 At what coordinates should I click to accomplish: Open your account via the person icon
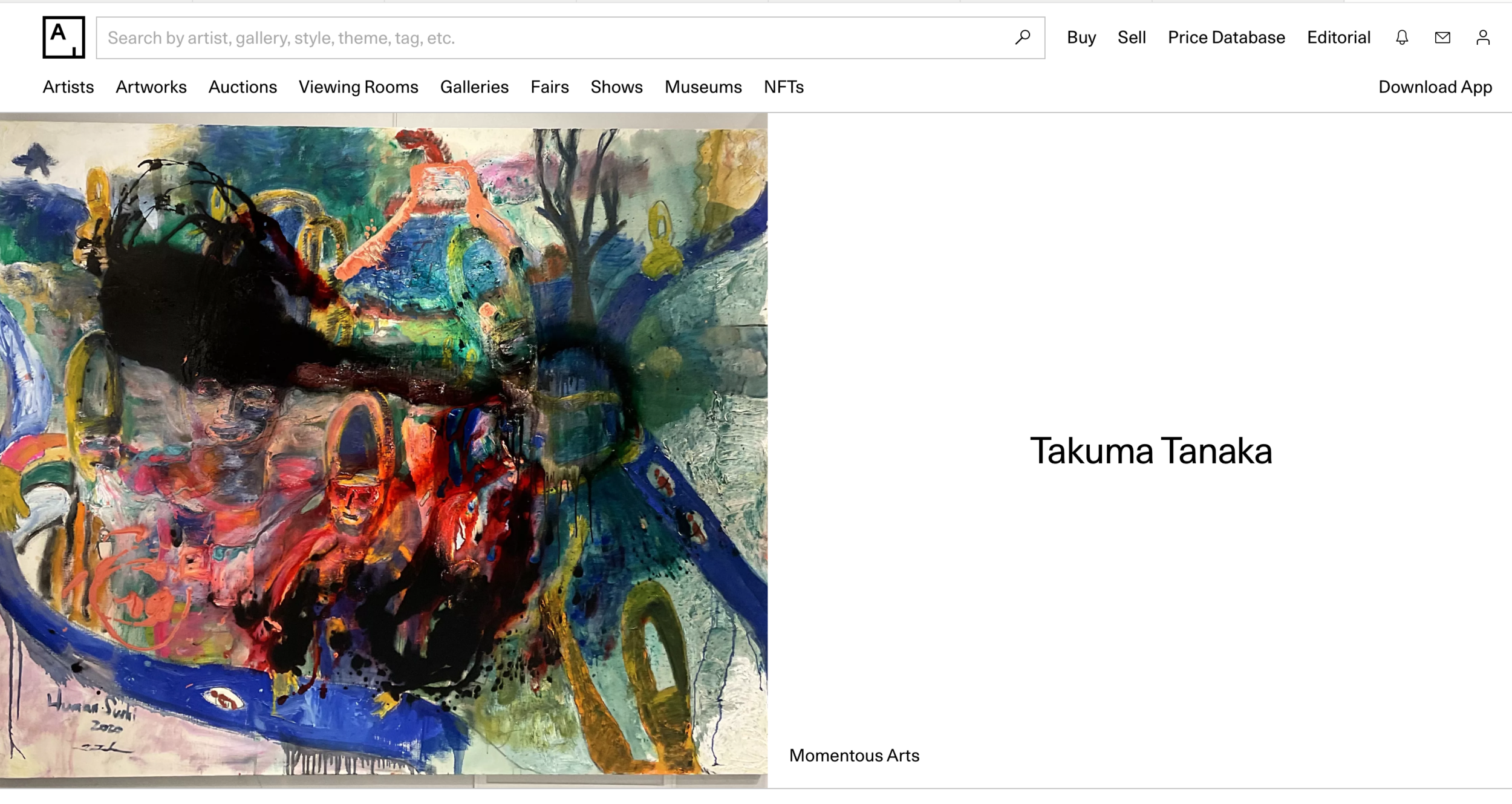tap(1483, 38)
